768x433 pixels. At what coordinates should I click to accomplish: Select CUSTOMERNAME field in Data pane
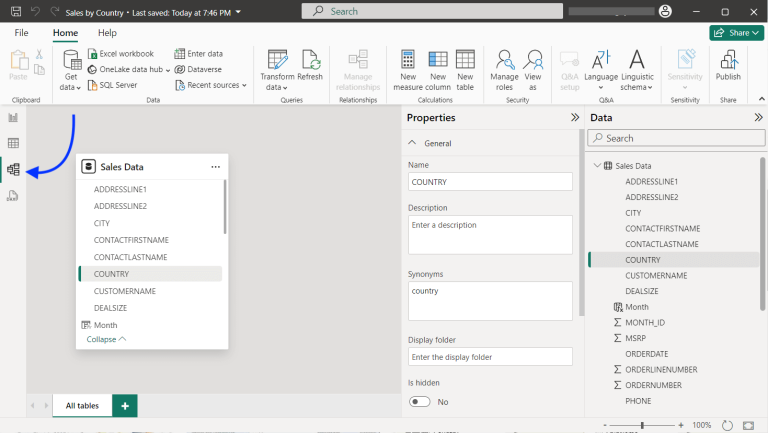655,275
